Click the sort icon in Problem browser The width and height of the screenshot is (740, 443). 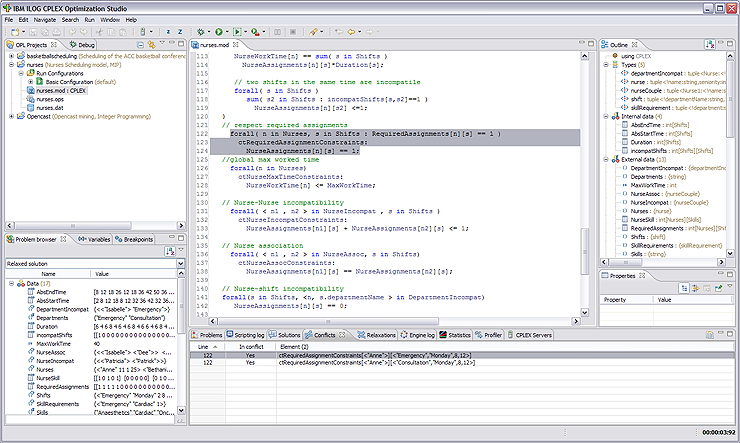click(171, 251)
